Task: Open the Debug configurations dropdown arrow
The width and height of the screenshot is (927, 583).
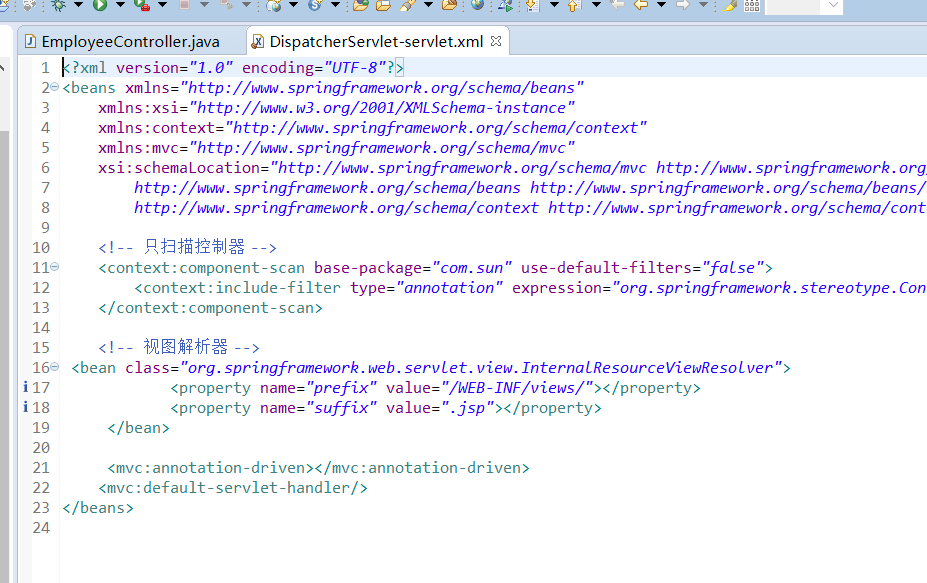Action: pyautogui.click(x=78, y=5)
